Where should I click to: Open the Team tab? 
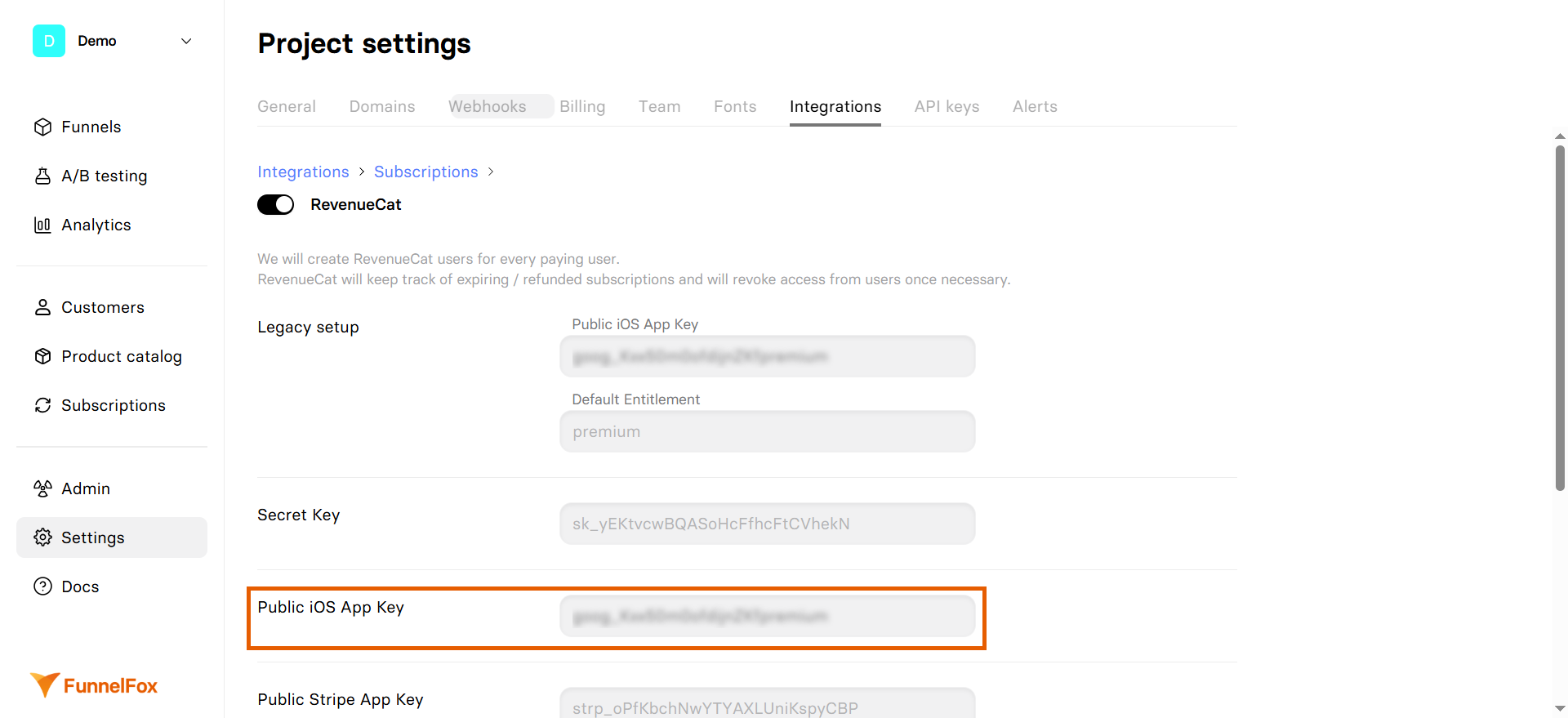(660, 106)
